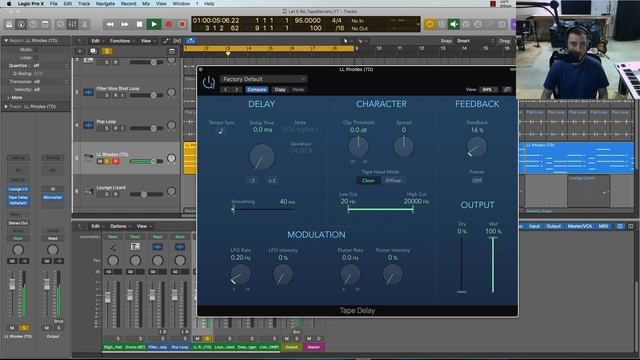Toggle the yellow global solo S button
Image resolution: width=640 pixels, height=360 pixels.
pyautogui.click(x=107, y=51)
